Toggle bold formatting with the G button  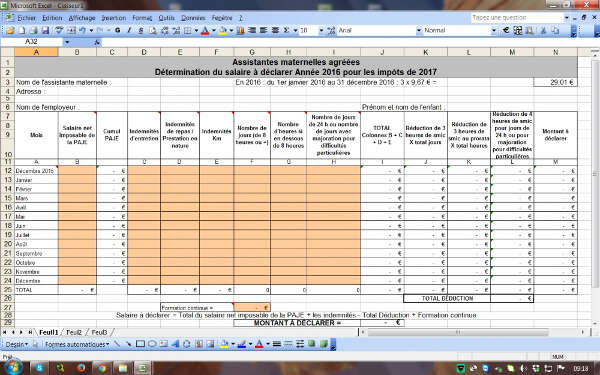click(x=117, y=30)
